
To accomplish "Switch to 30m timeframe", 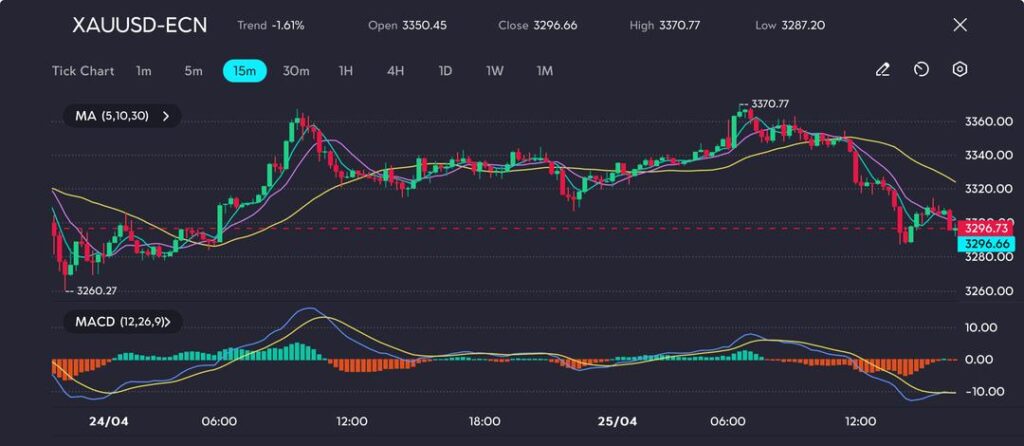I will (x=296, y=71).
